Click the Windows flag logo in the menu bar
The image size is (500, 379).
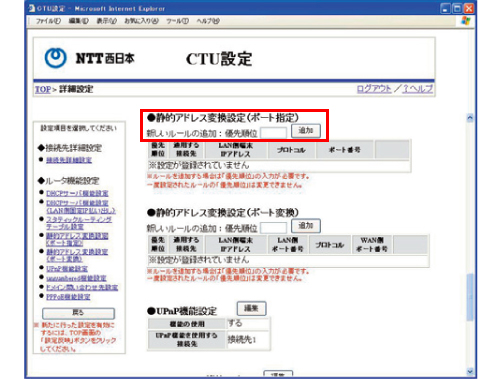point(466,21)
